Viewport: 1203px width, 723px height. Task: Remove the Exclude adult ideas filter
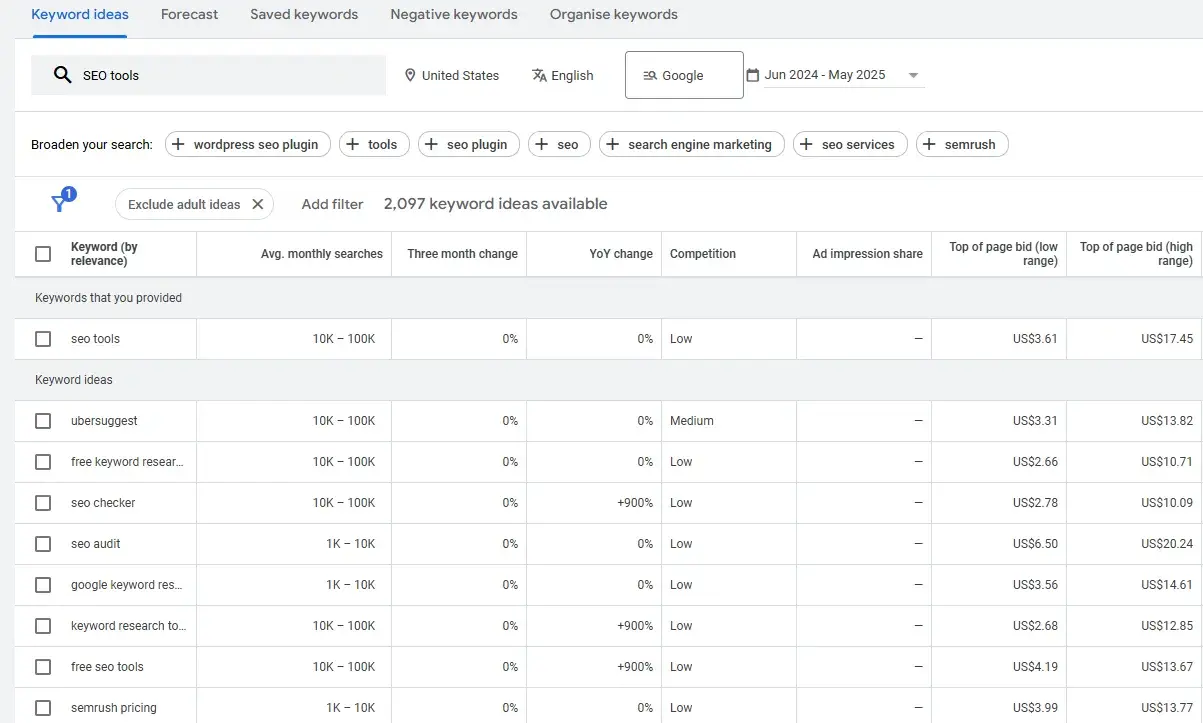(258, 204)
